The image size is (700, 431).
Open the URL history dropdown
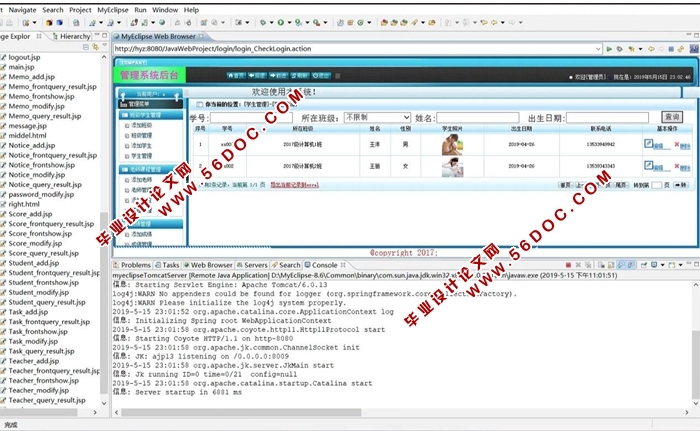click(598, 49)
